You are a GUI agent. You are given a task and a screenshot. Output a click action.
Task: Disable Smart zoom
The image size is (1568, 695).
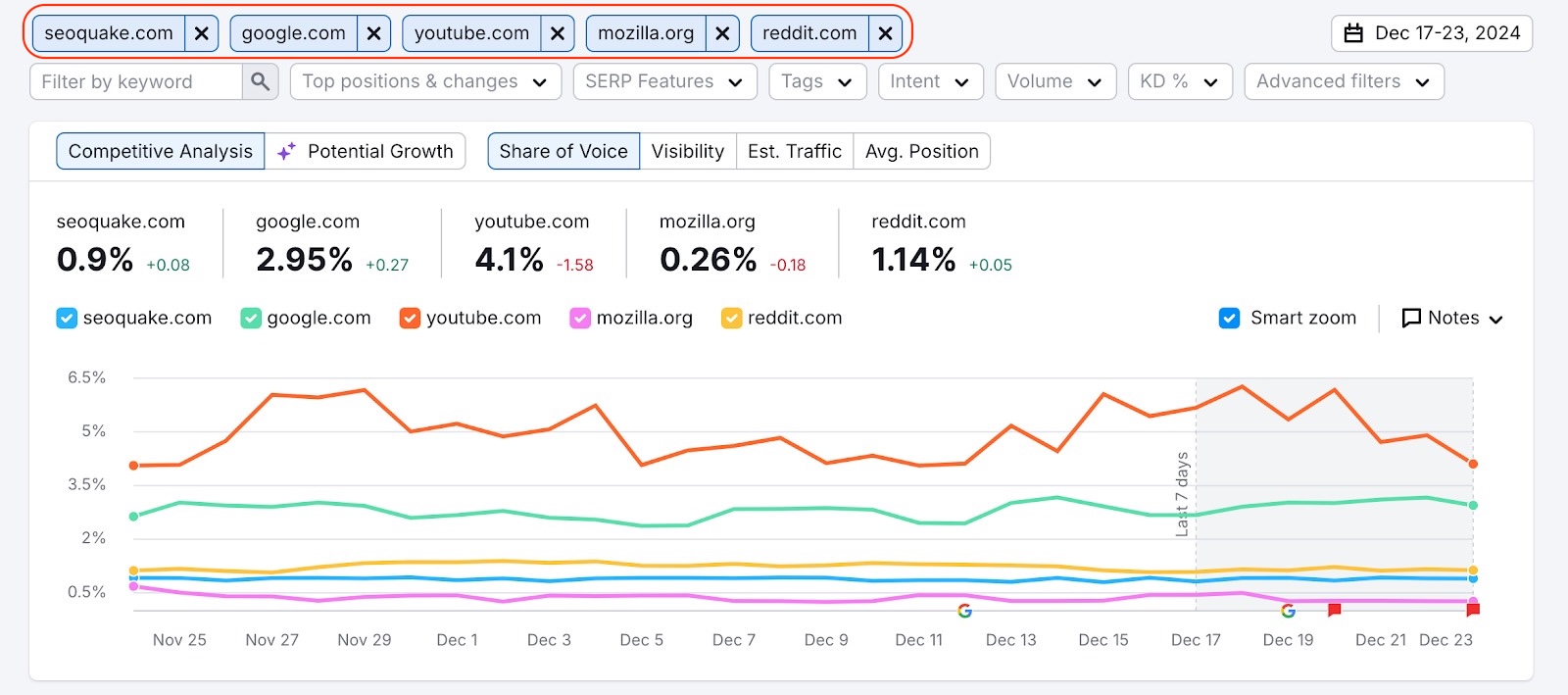pyautogui.click(x=1229, y=318)
